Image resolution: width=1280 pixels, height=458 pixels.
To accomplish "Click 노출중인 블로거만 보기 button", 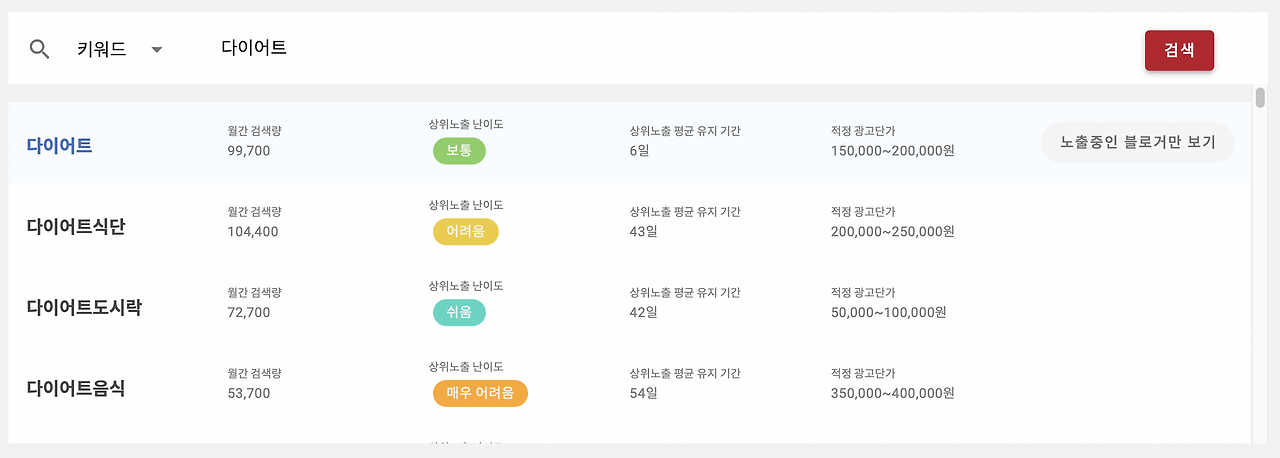I will point(1138,142).
